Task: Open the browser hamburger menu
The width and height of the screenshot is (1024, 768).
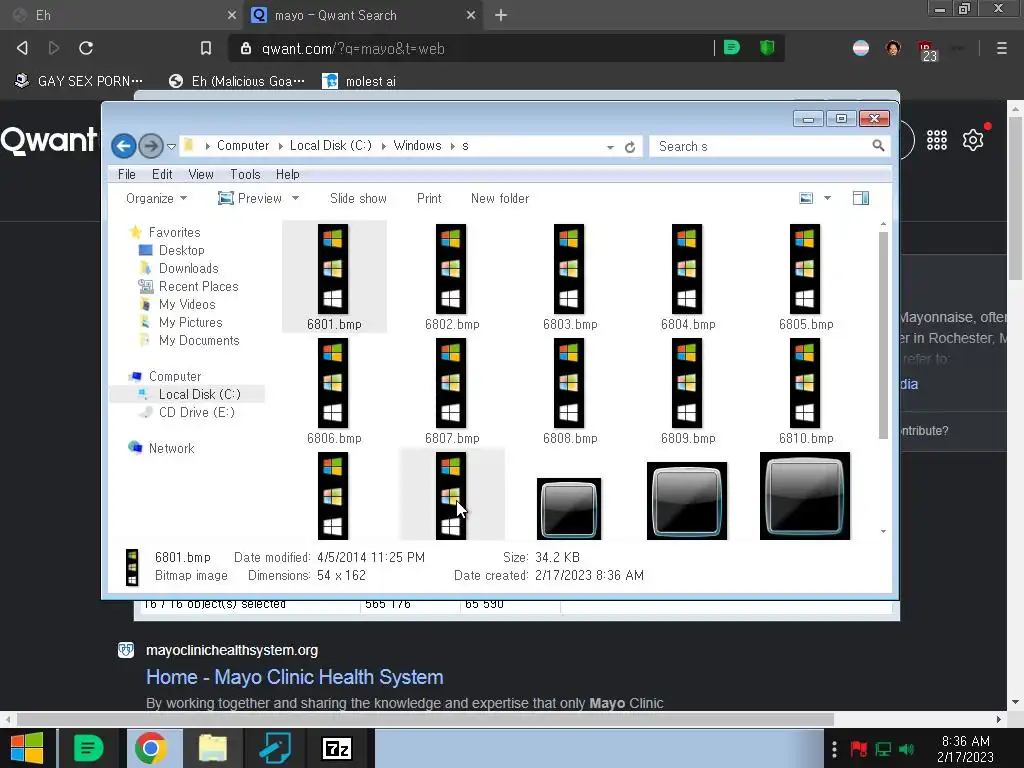Action: point(1001,48)
